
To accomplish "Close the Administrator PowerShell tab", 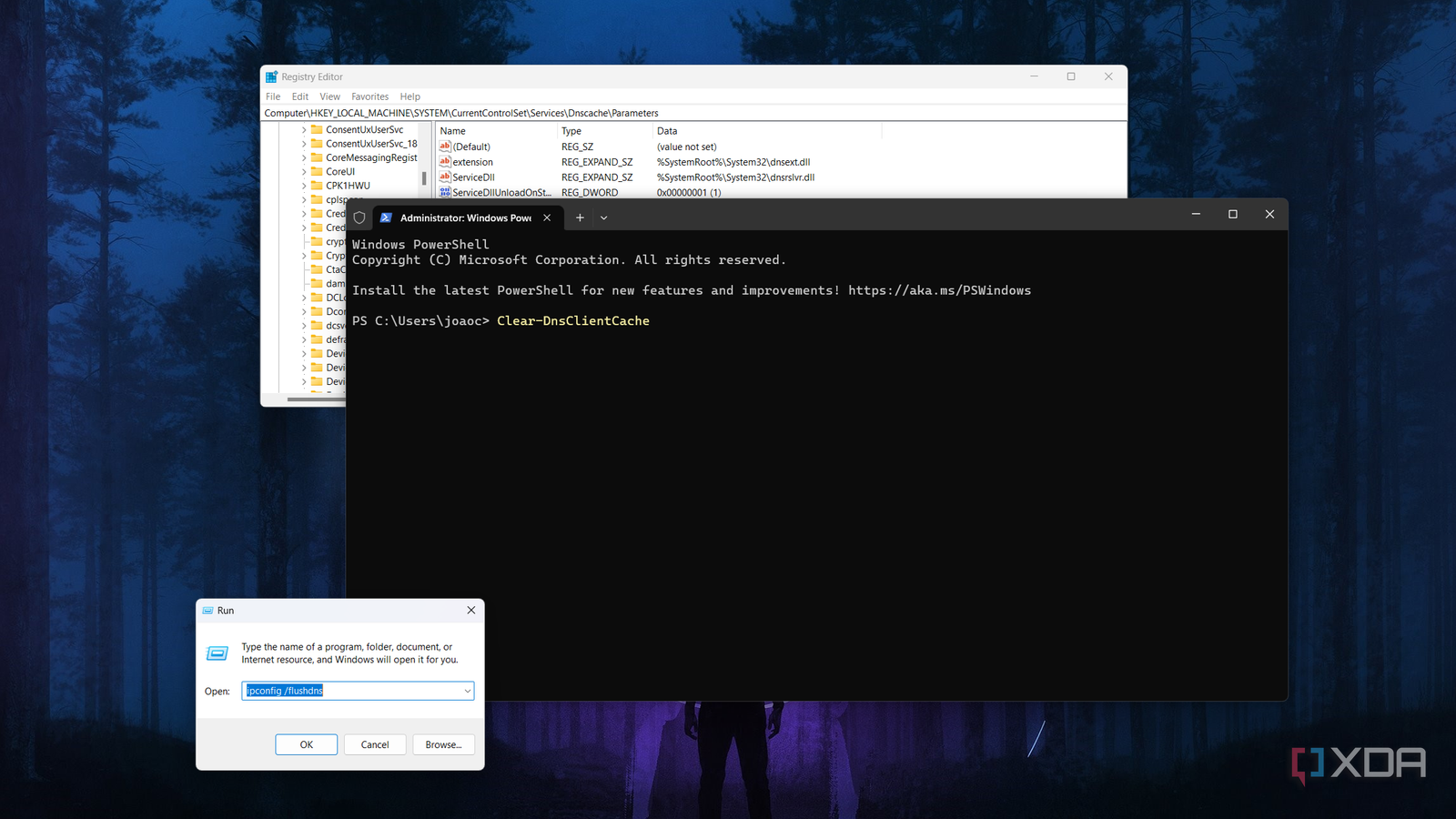I will coord(547,217).
